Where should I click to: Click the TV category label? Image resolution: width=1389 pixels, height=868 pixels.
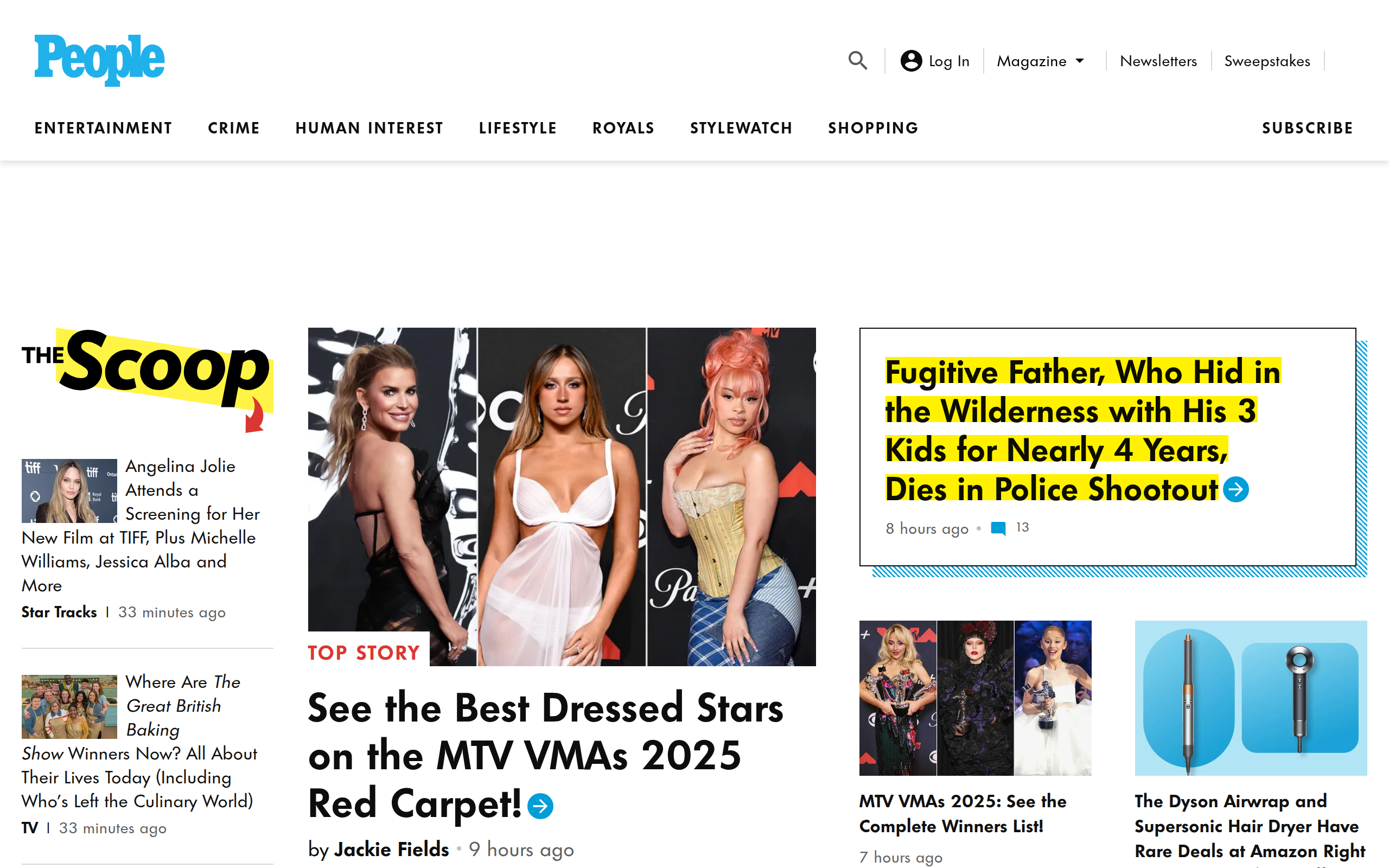(x=29, y=828)
